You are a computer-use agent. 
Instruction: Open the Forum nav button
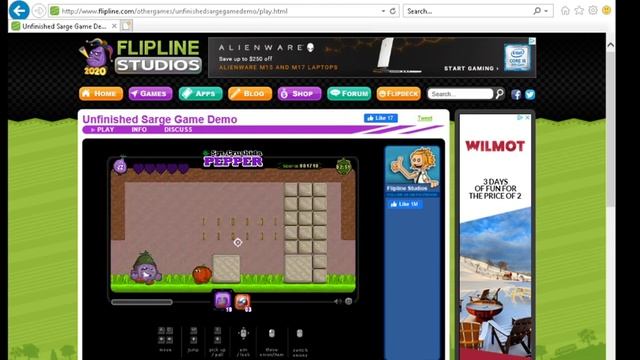pyautogui.click(x=349, y=93)
